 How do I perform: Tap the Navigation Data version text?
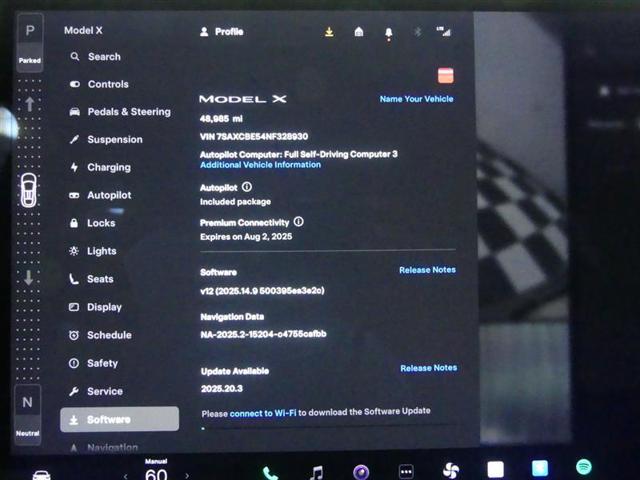263,334
